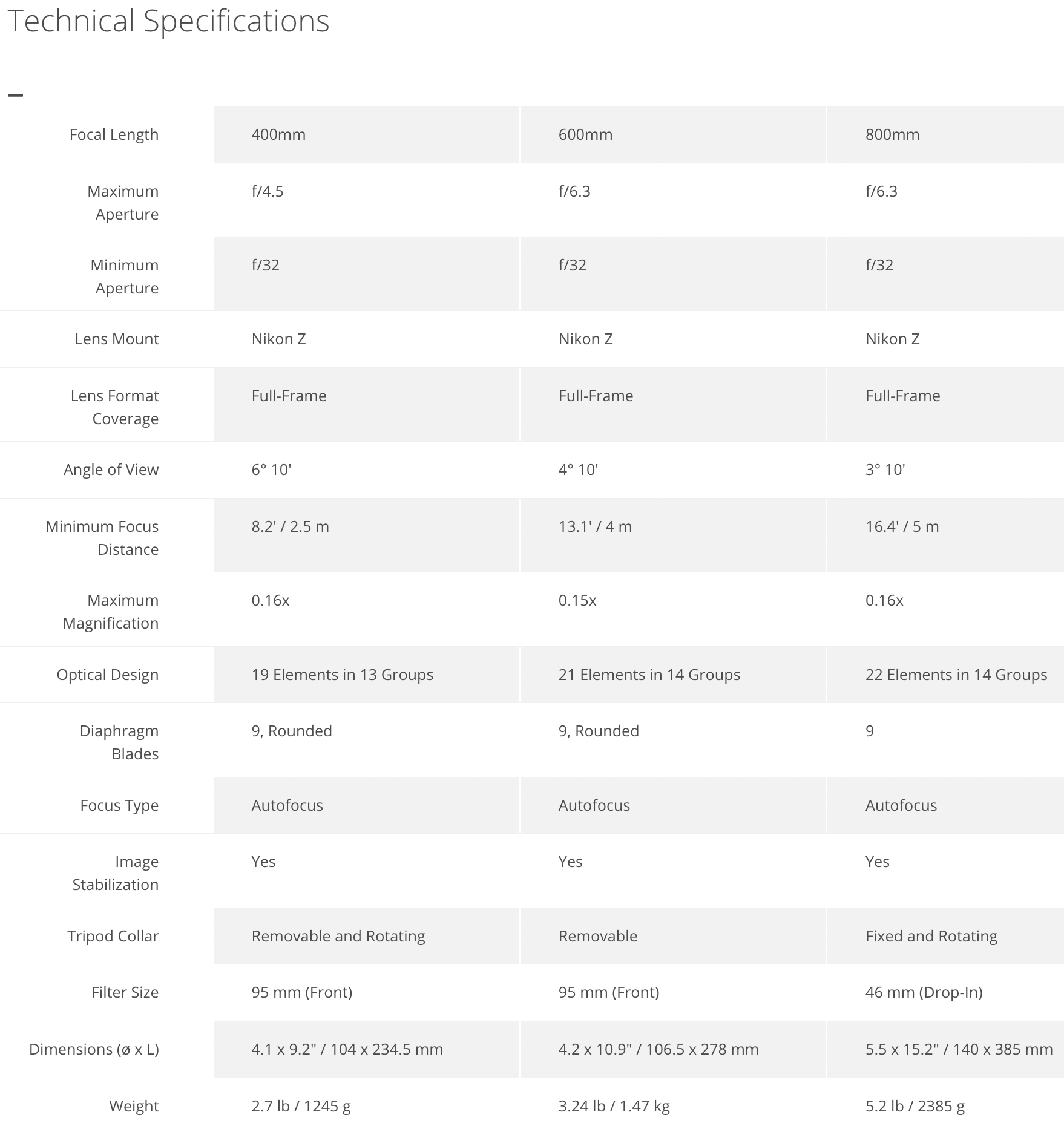Click the 22 Elements in 14 Groups cell
Screen dimensions: 1064x1129
pos(956,675)
